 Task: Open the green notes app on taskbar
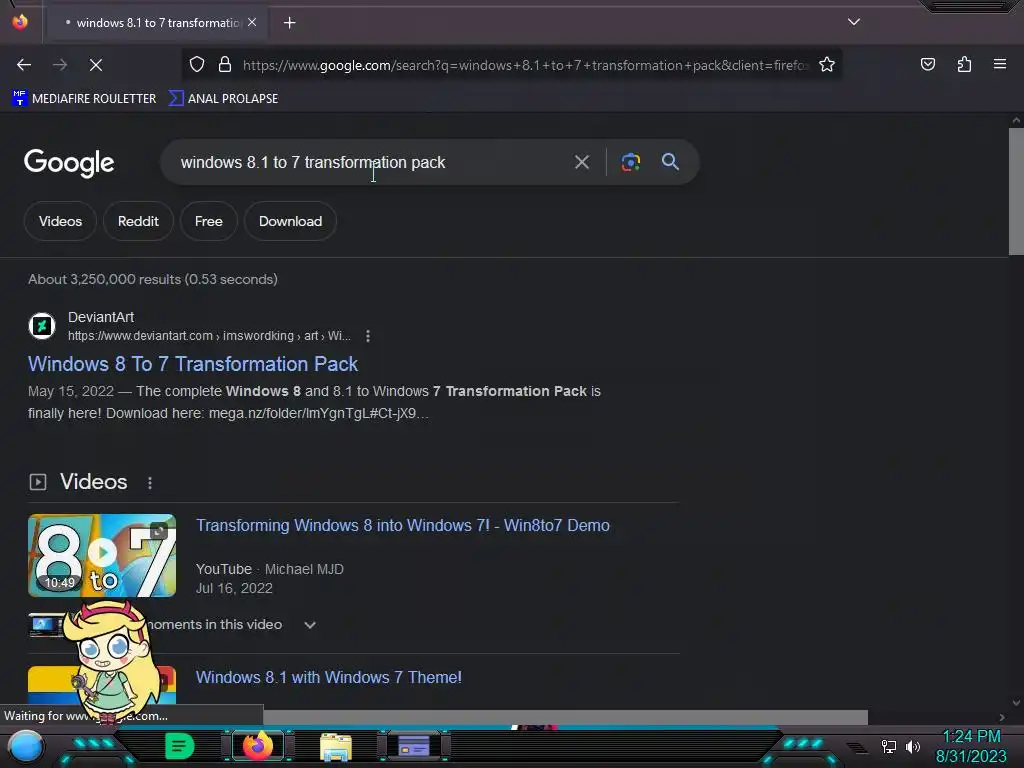(x=180, y=746)
